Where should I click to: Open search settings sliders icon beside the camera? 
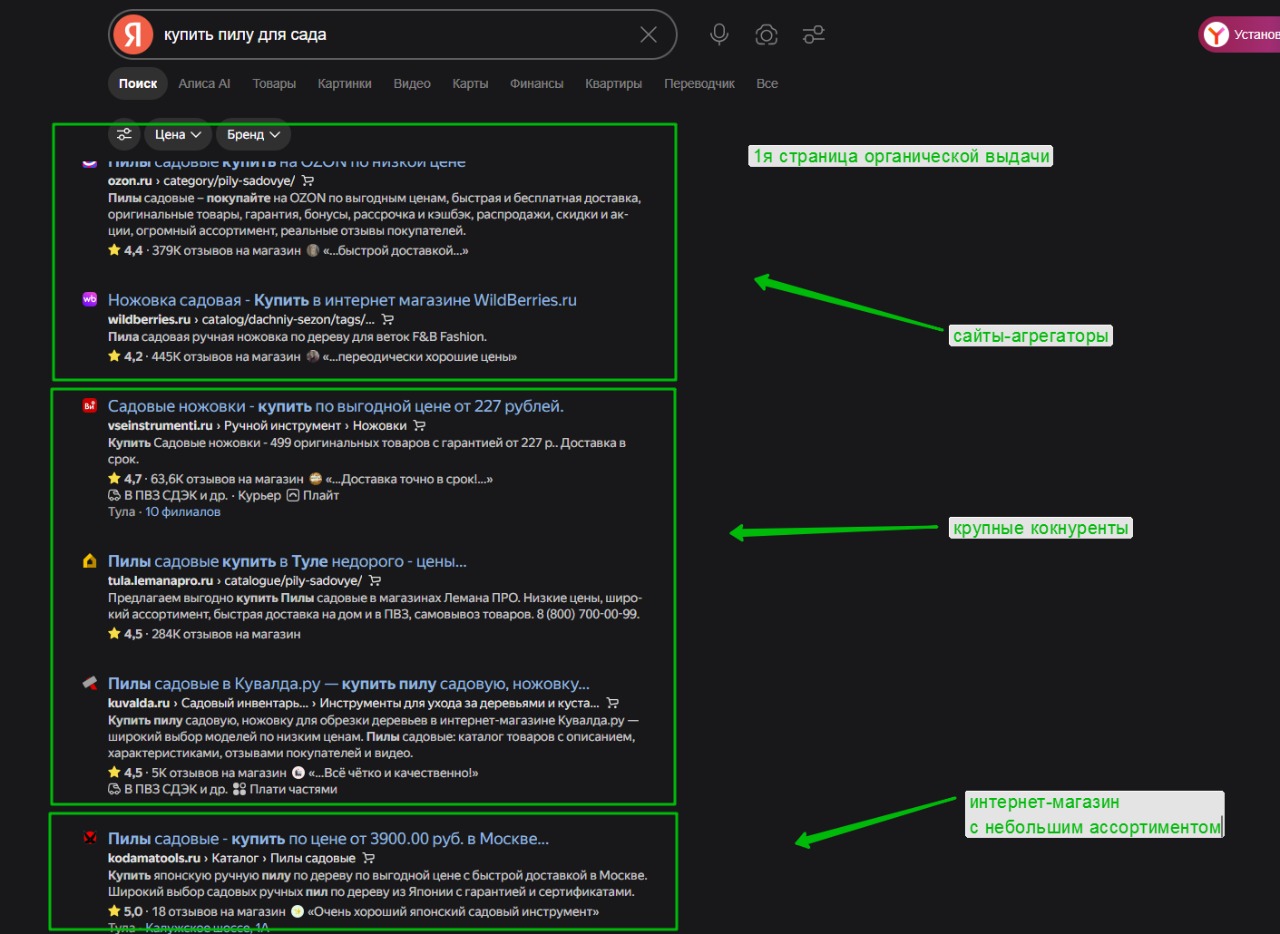pos(813,35)
